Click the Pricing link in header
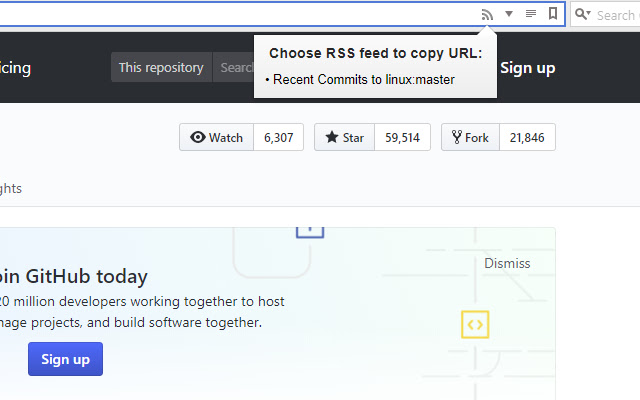Screen dimensions: 640x400 pyautogui.click(x=15, y=68)
